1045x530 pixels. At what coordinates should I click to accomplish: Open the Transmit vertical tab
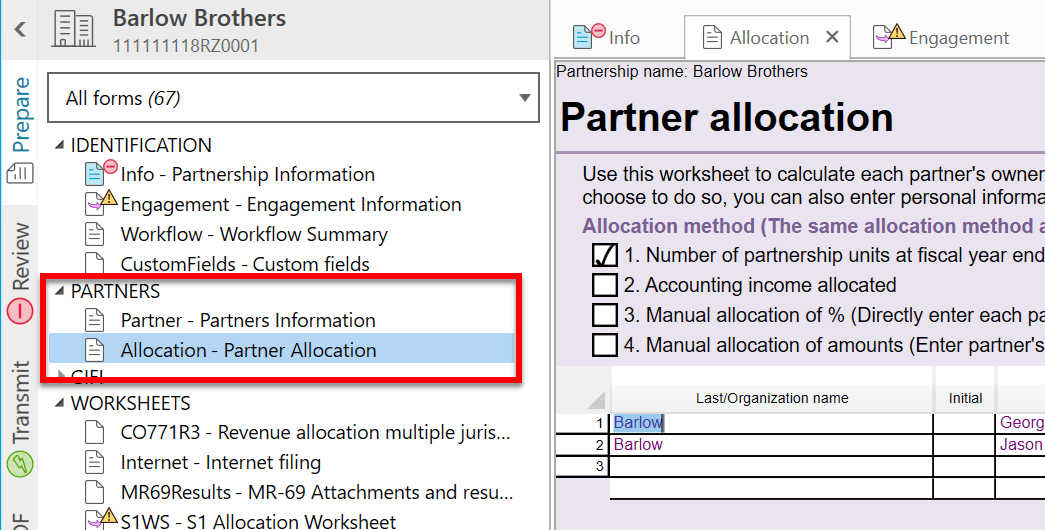tap(21, 403)
